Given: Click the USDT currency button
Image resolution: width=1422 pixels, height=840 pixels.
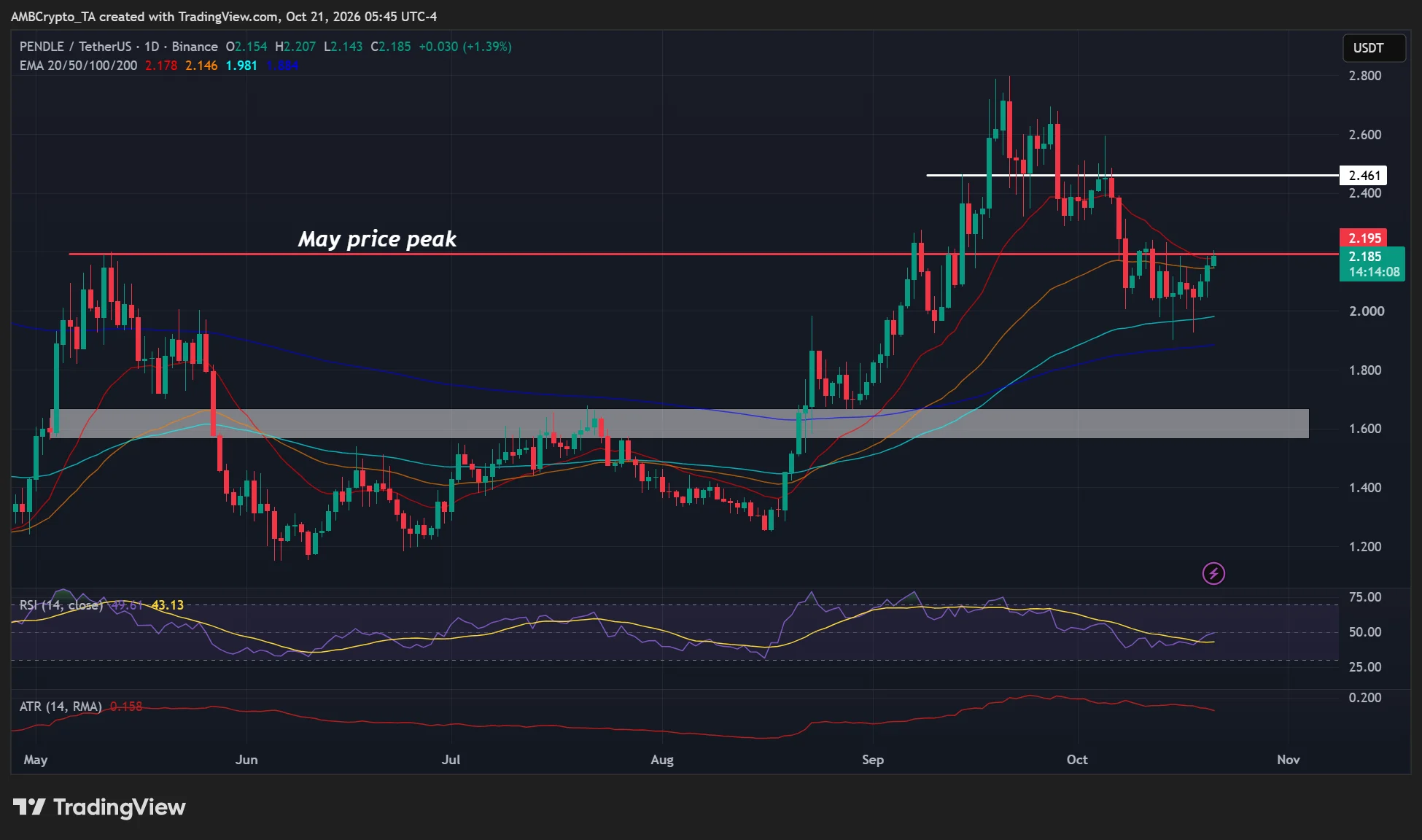Looking at the screenshot, I should pyautogui.click(x=1374, y=48).
